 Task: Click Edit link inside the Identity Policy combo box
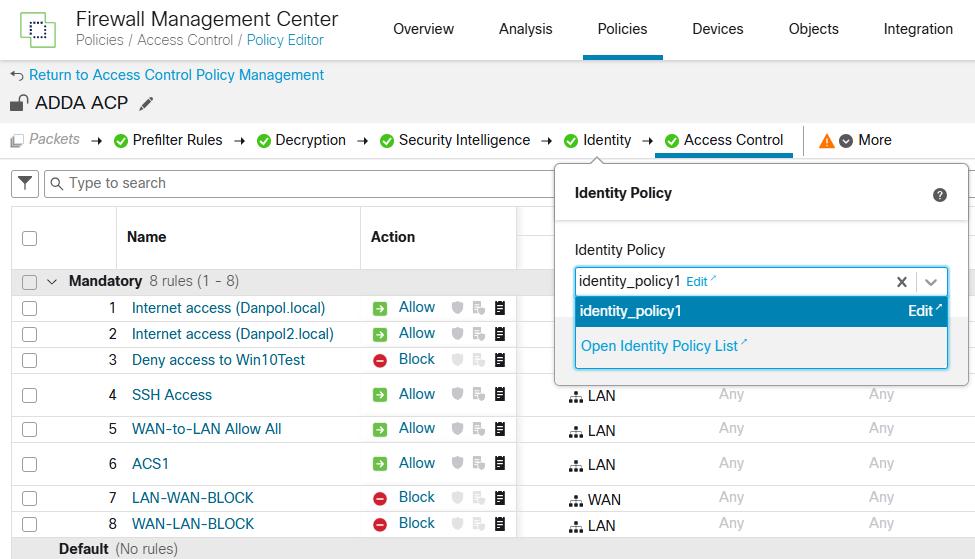pos(701,282)
